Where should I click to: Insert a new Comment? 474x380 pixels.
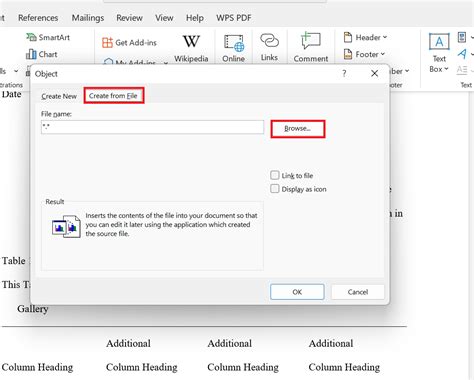click(311, 47)
